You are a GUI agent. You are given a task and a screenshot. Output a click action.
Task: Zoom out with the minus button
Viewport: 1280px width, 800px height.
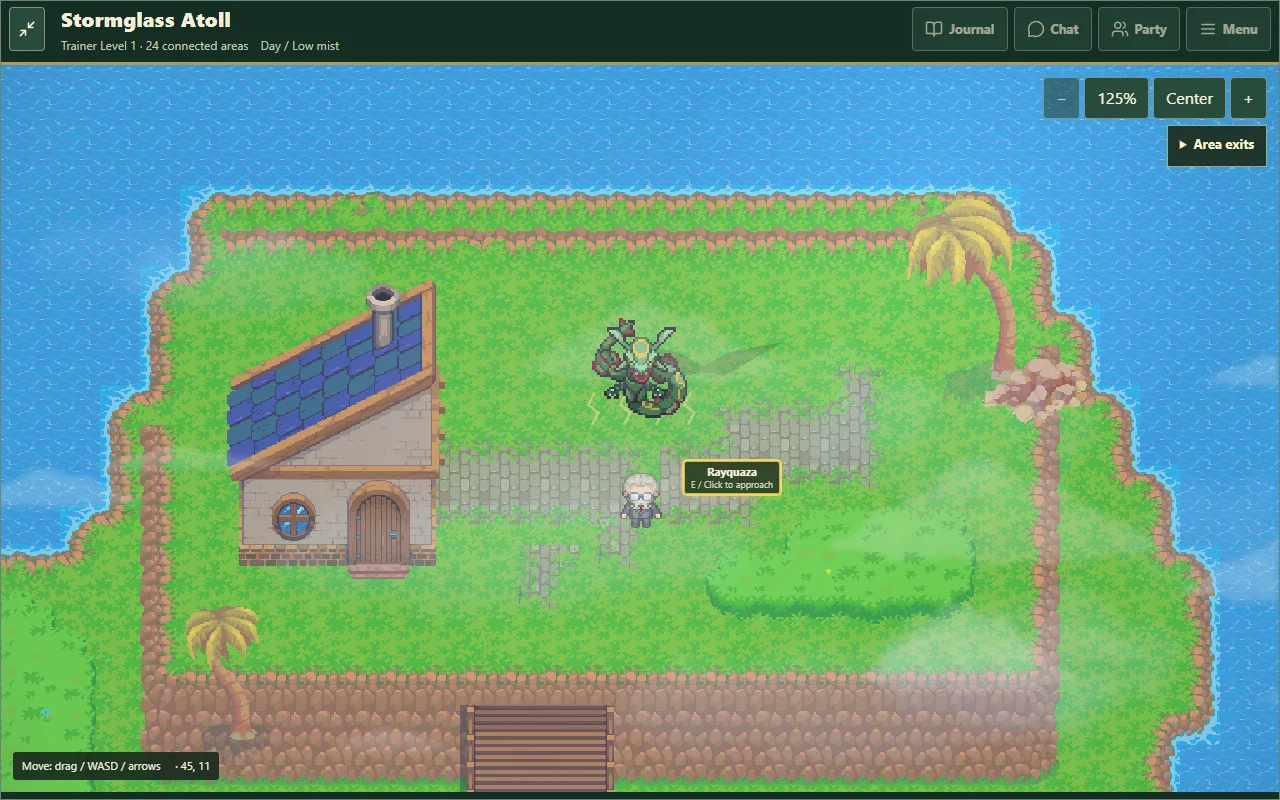(1061, 98)
